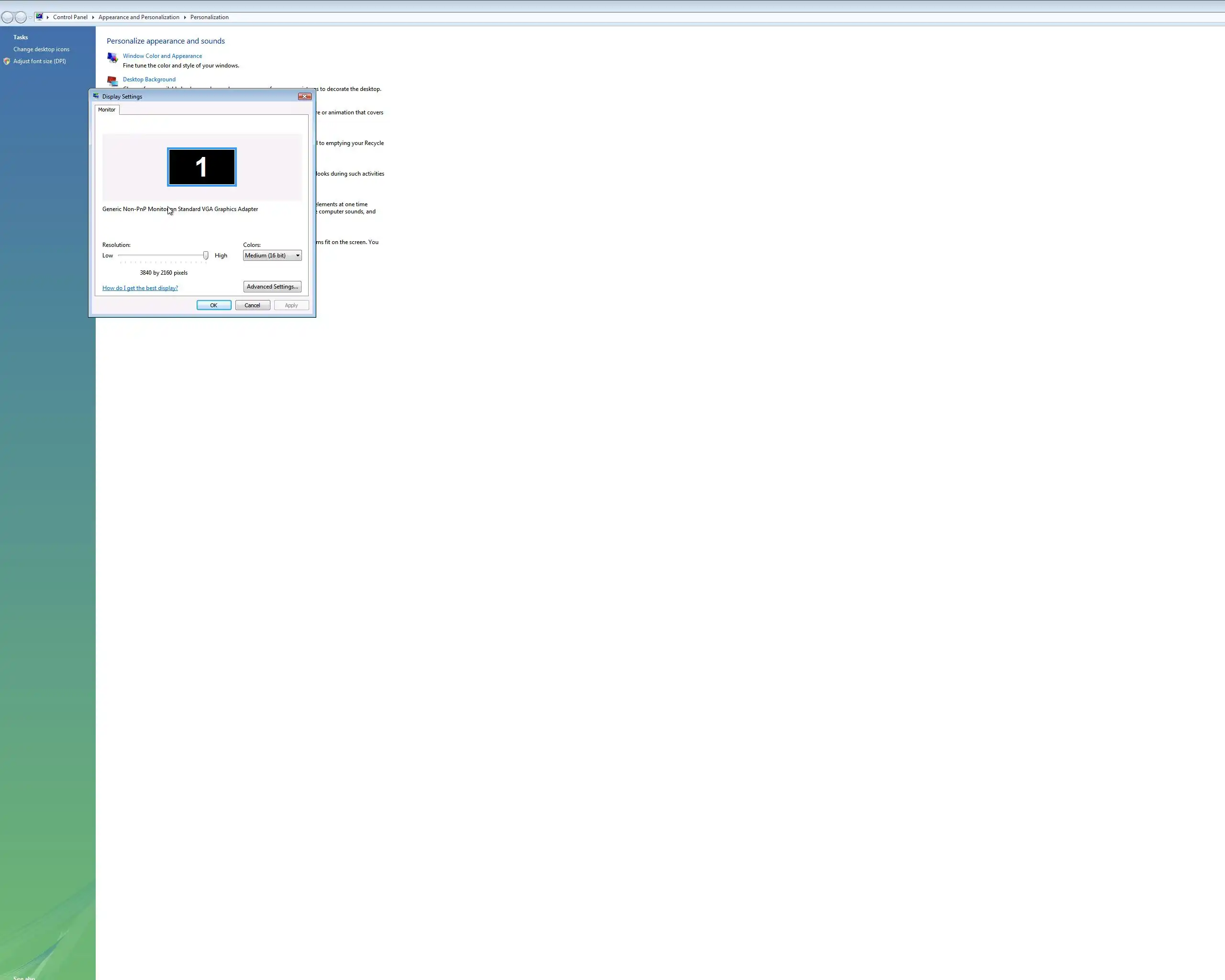Click the Desktop Background icon
The width and height of the screenshot is (1225, 980).
112,81
